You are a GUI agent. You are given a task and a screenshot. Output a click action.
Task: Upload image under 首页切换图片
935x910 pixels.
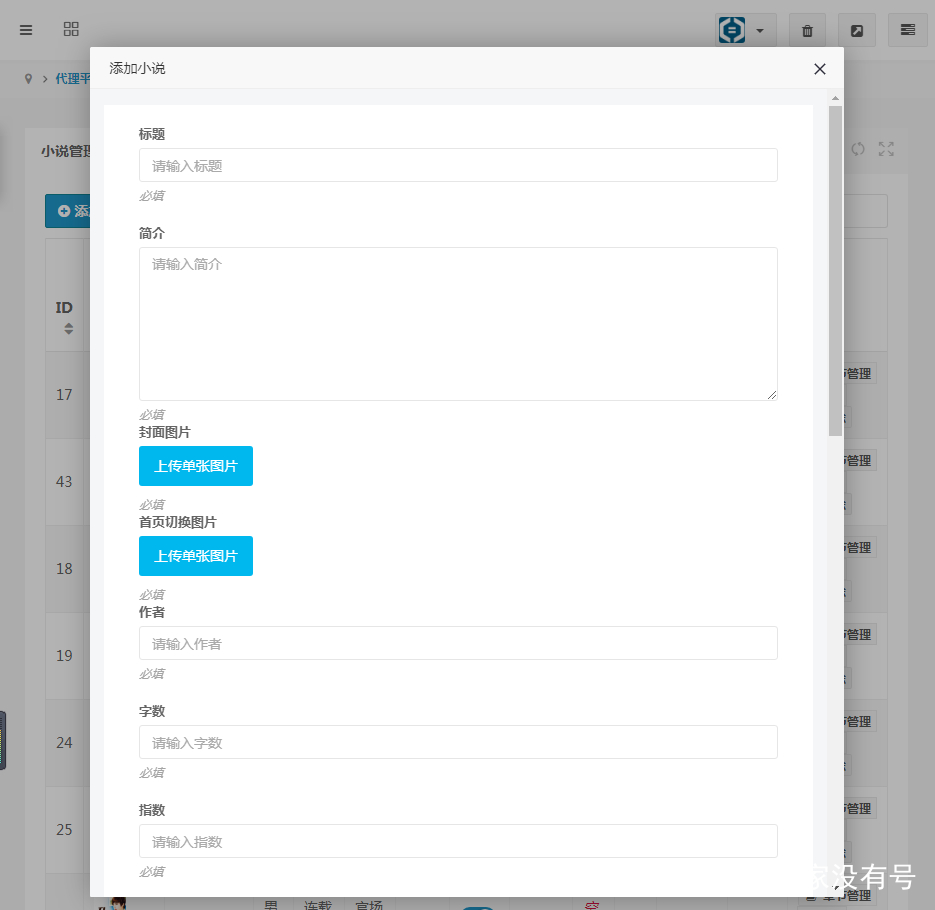(x=196, y=556)
